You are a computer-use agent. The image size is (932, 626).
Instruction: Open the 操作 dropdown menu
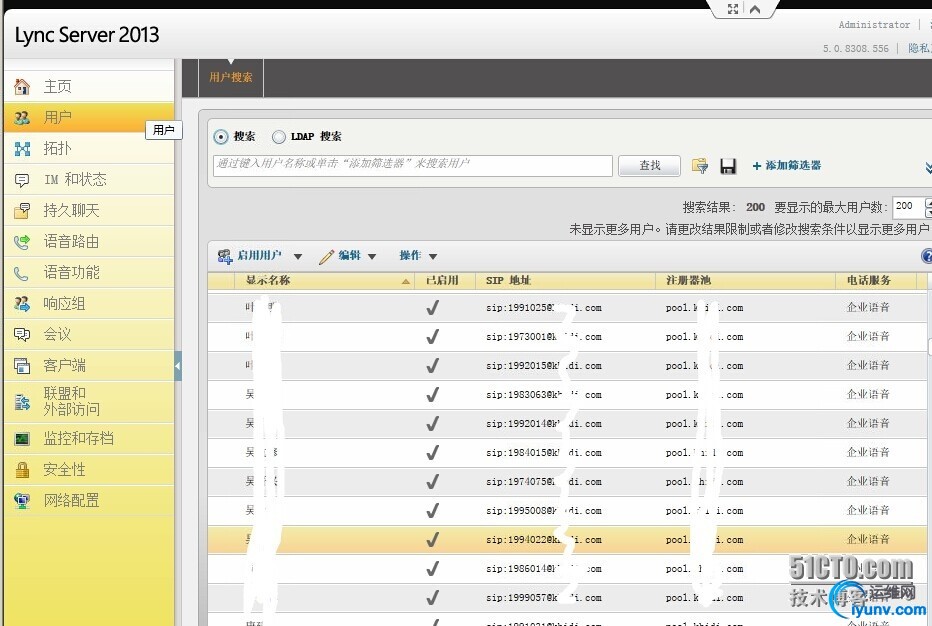point(418,256)
